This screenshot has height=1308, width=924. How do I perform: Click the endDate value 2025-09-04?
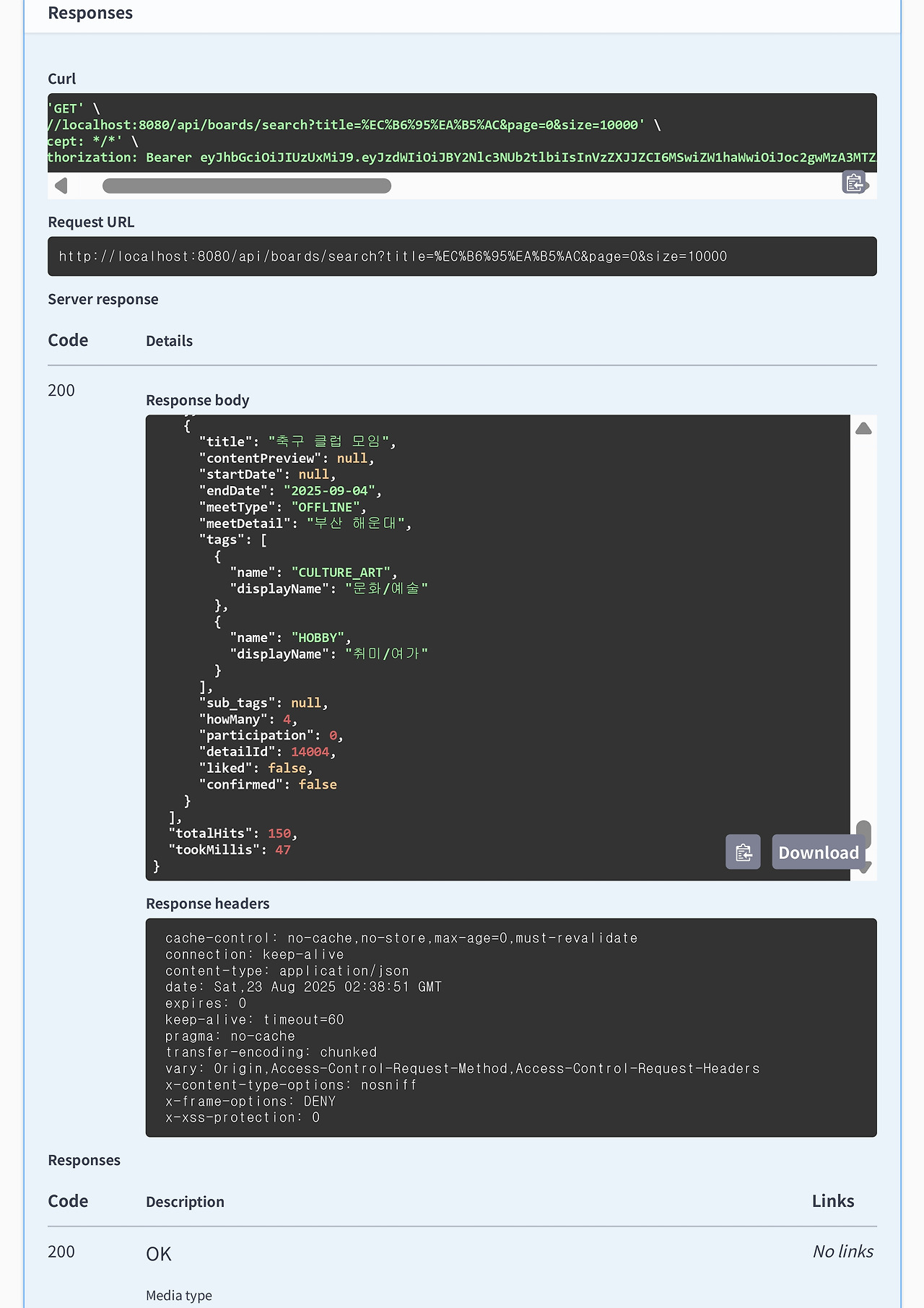pos(328,491)
